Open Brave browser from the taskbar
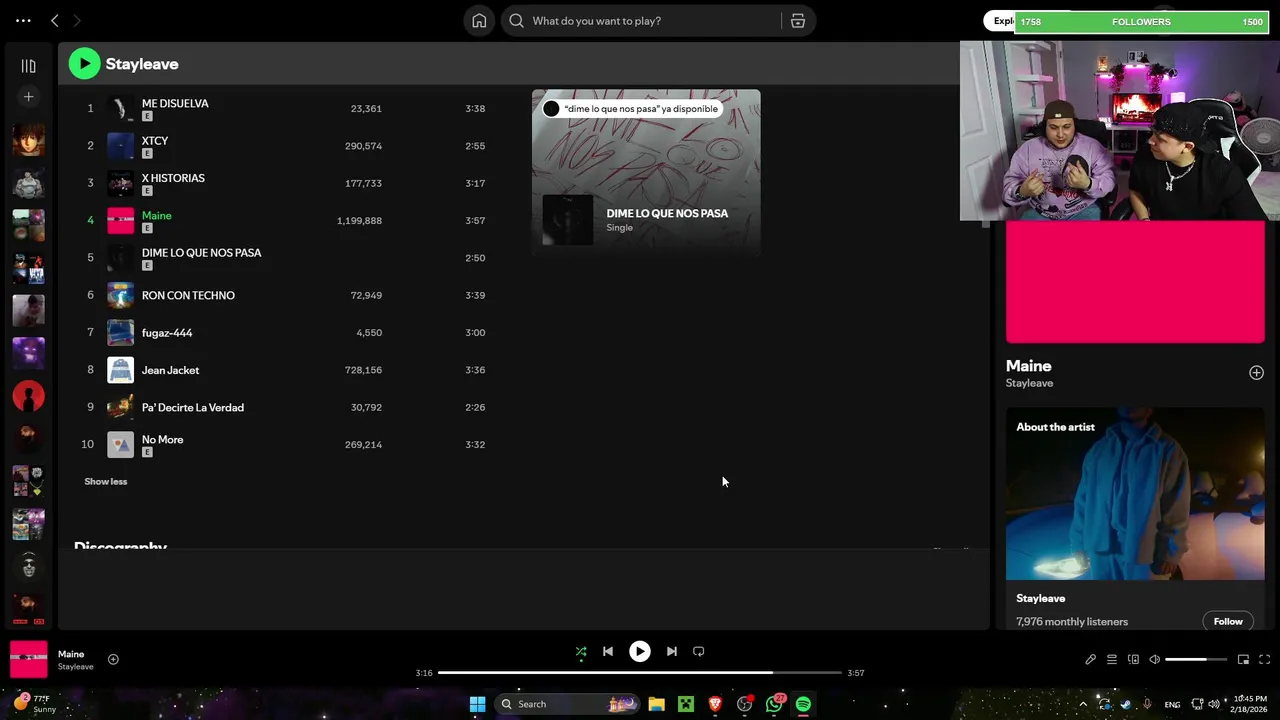This screenshot has width=1280, height=720. (715, 704)
